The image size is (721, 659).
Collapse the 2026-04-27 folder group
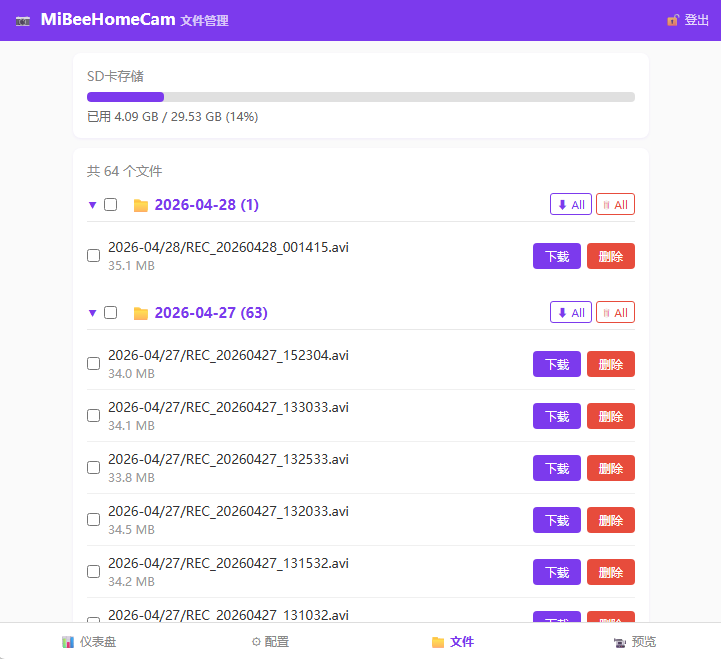point(92,313)
